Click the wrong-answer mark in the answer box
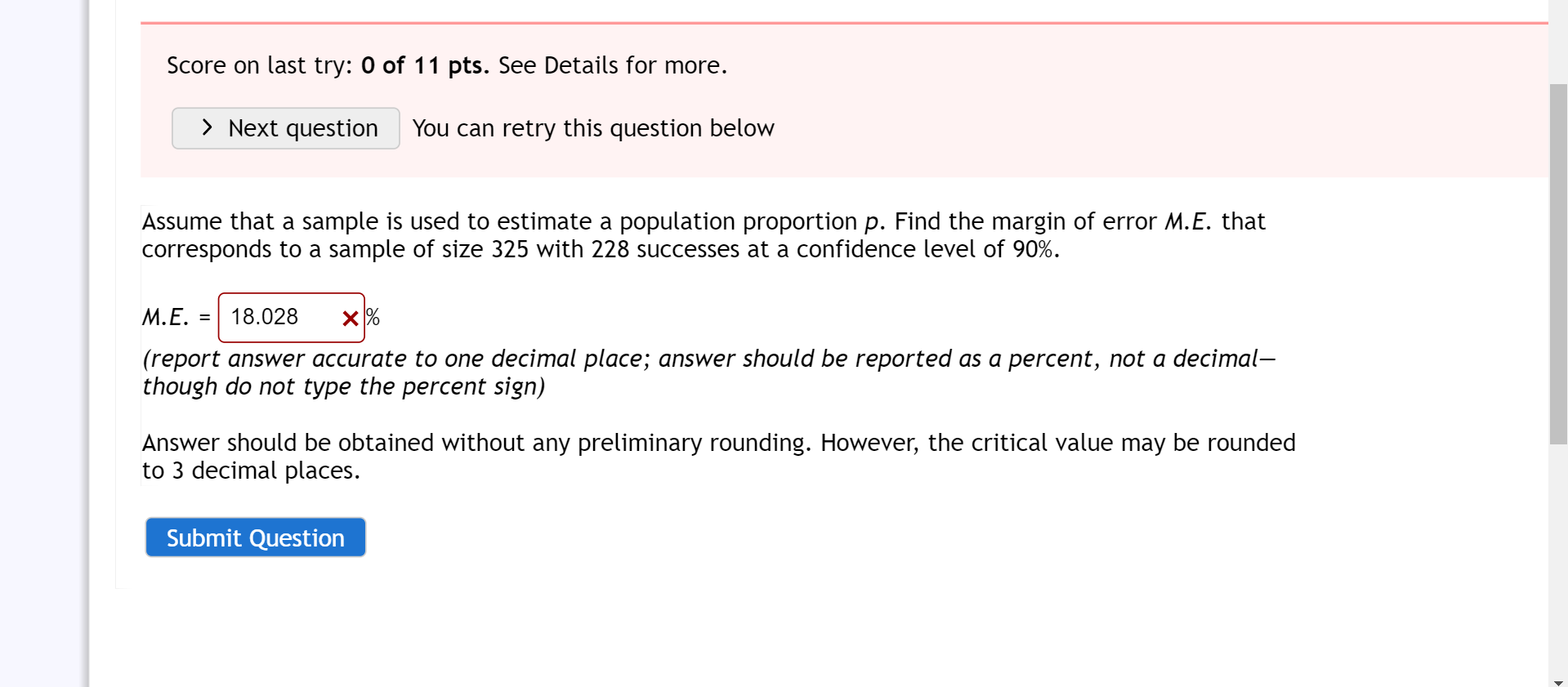Image resolution: width=1568 pixels, height=687 pixels. tap(350, 318)
